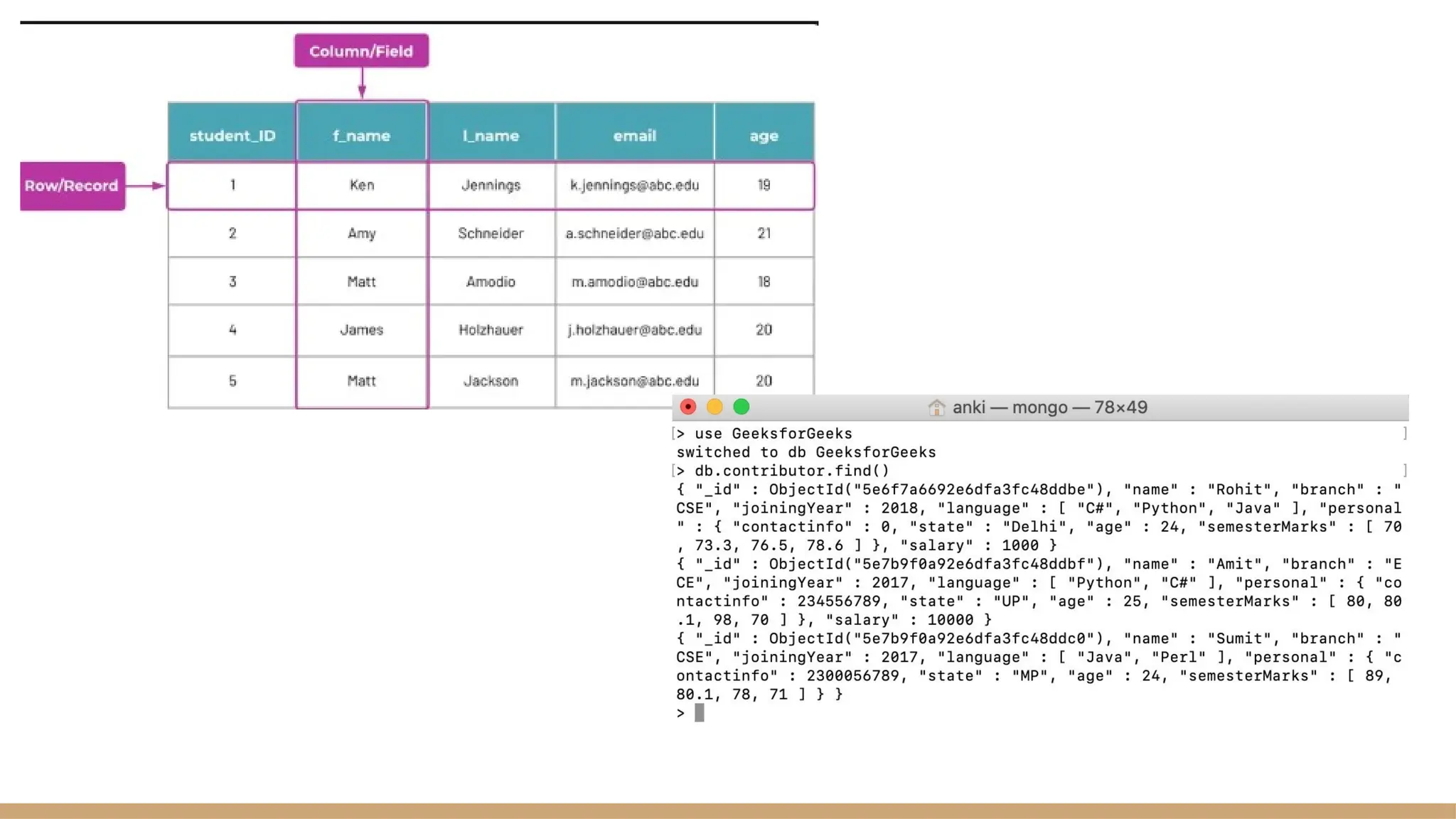The width and height of the screenshot is (1456, 819).
Task: Click the yellow minimize button of terminal
Action: 714,407
